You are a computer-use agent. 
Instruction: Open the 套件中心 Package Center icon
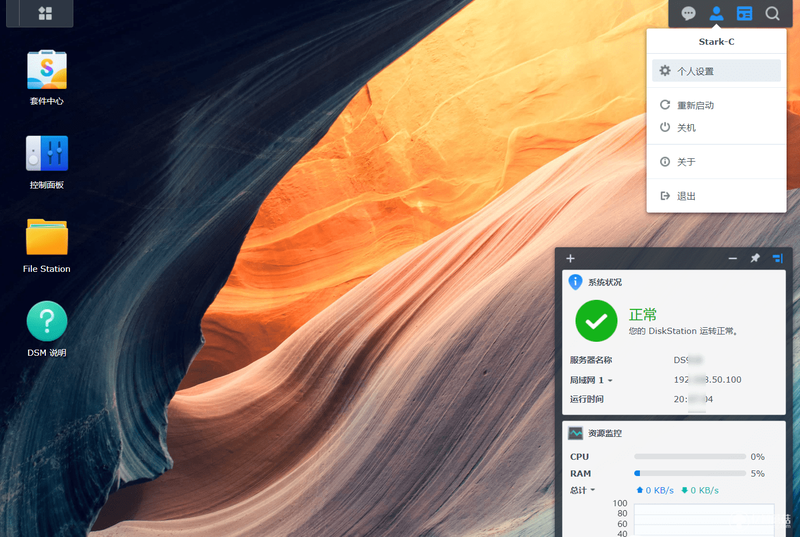46,70
